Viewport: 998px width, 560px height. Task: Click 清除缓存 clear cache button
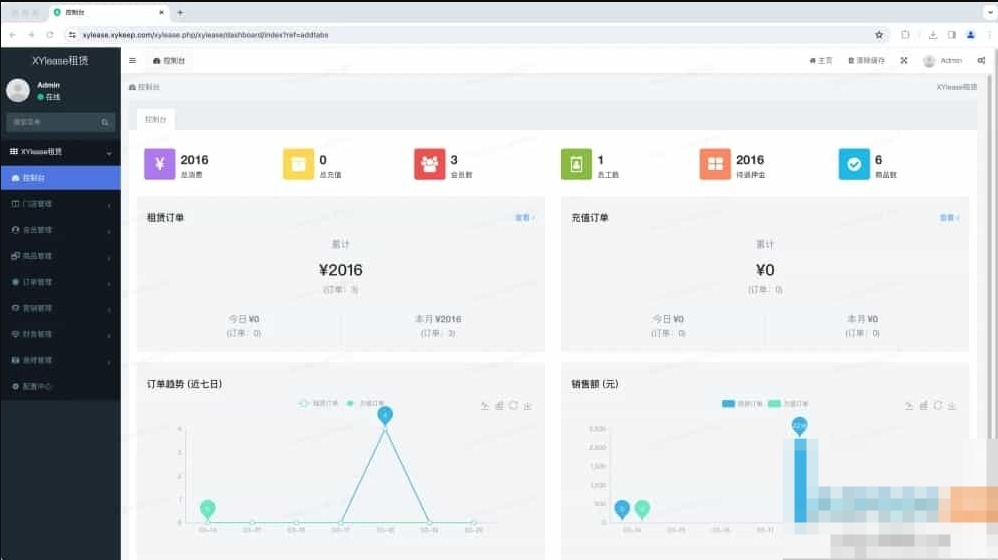tap(866, 60)
